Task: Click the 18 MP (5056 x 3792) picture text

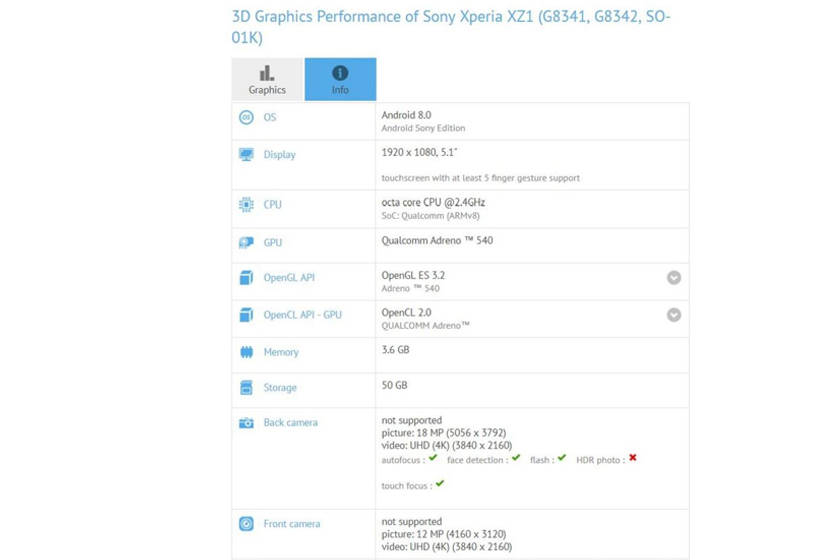Action: click(444, 433)
